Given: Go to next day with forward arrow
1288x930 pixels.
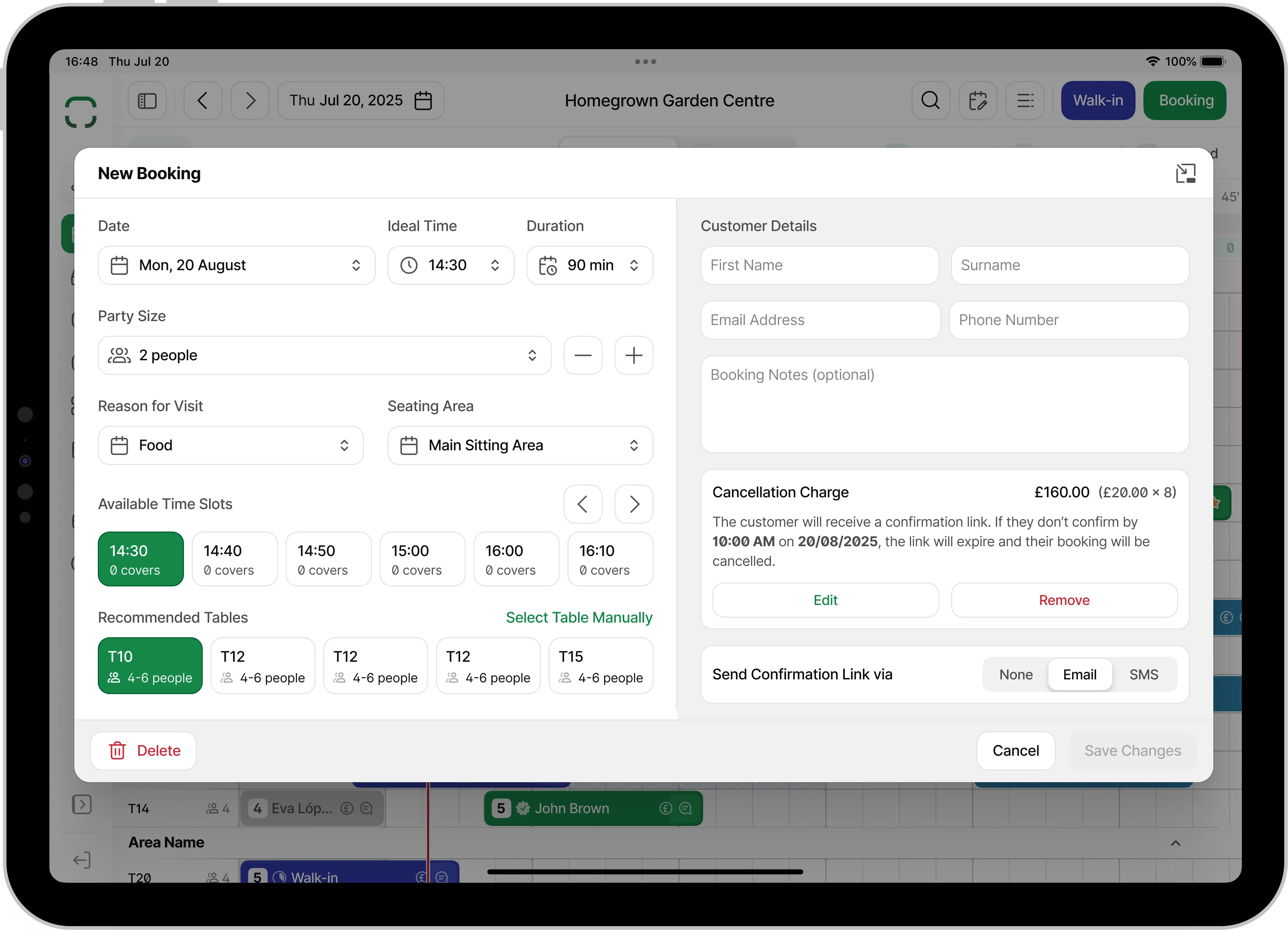Looking at the screenshot, I should tap(250, 101).
